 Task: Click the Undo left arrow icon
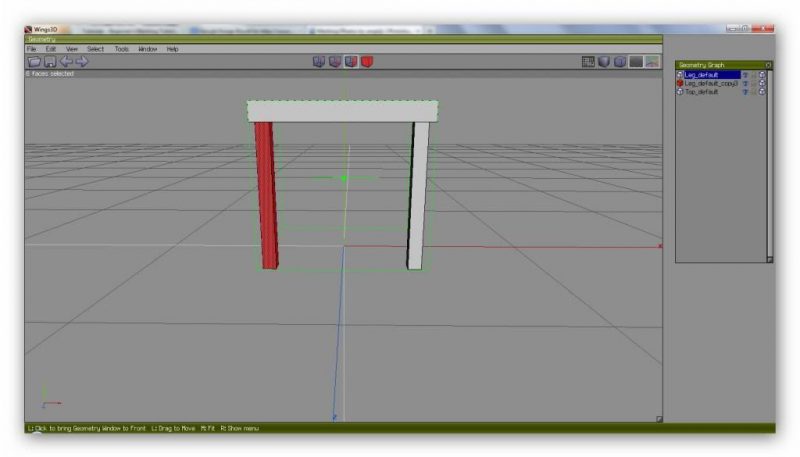coord(66,62)
